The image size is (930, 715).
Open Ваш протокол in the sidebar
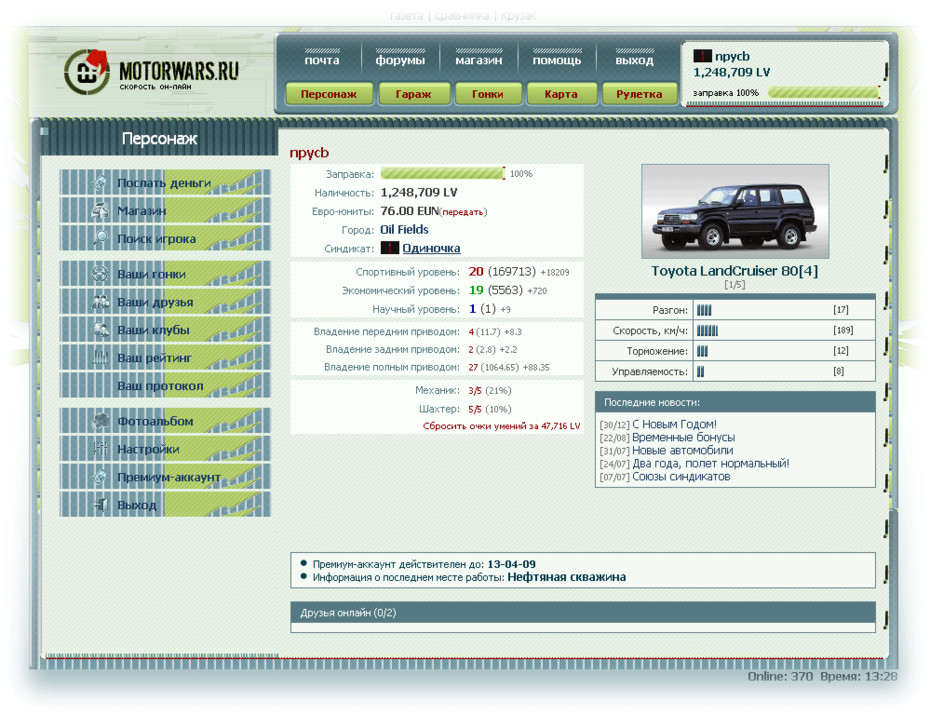pyautogui.click(x=165, y=385)
